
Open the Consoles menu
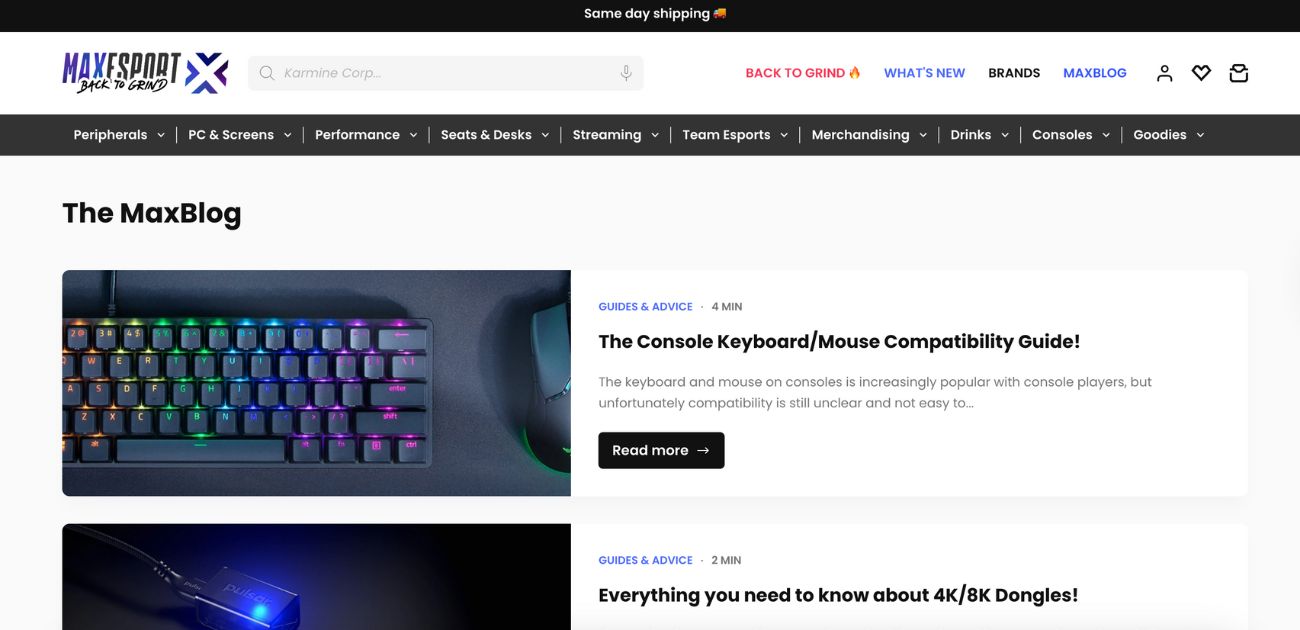(x=1062, y=135)
